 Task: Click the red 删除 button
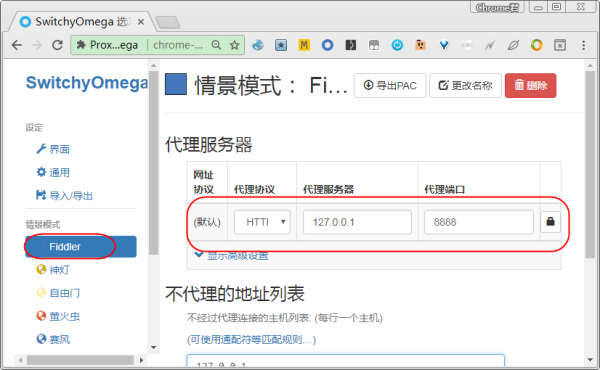(530, 85)
